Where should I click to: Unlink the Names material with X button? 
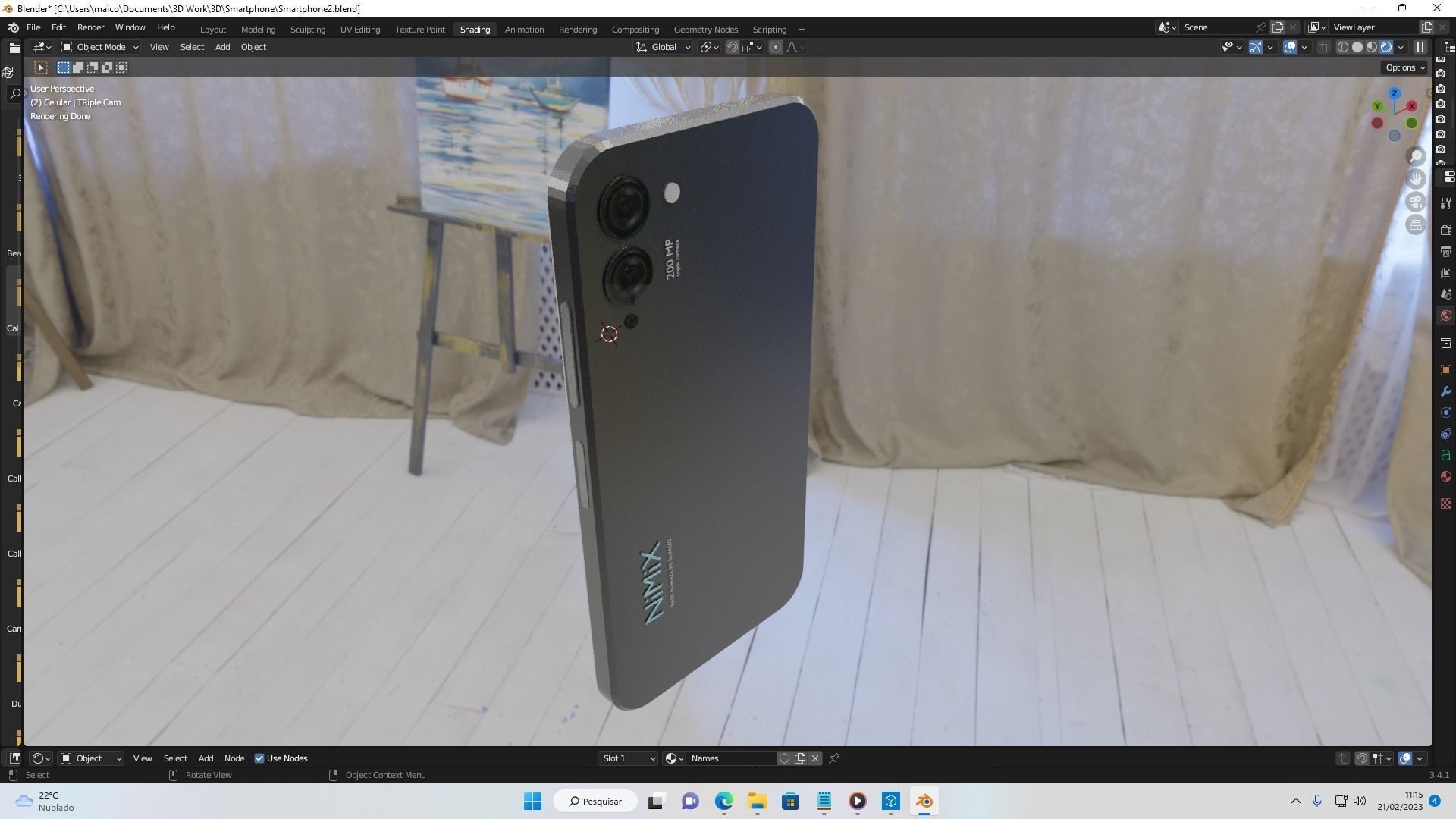point(815,758)
